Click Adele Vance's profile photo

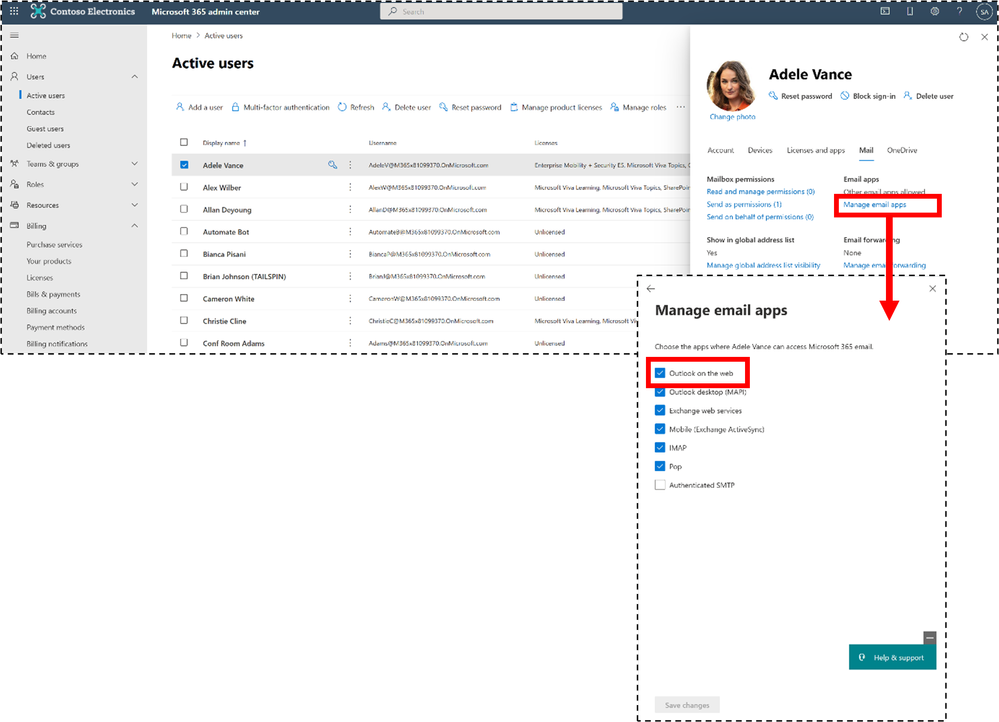(x=731, y=86)
